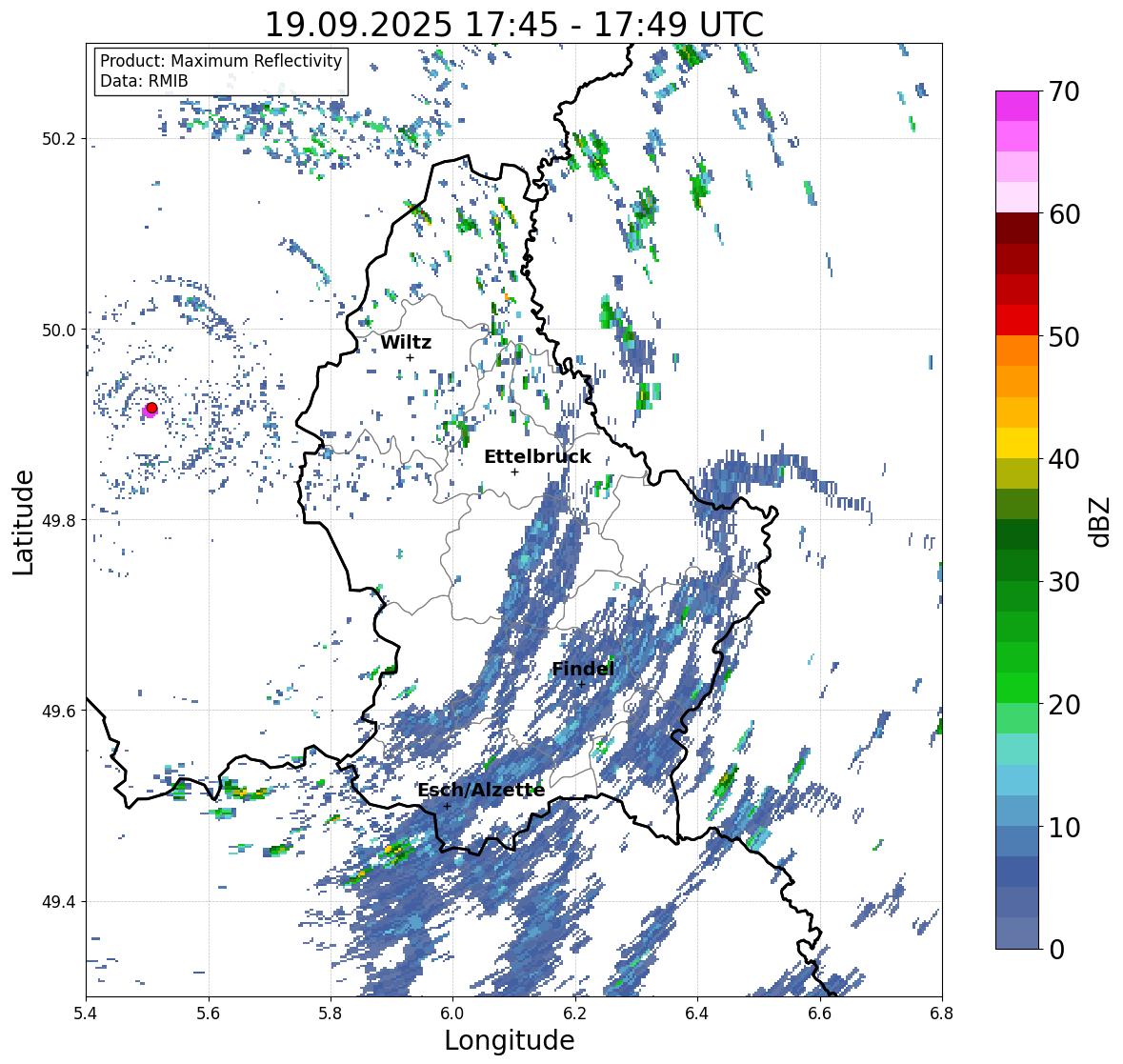The width and height of the screenshot is (1123, 1064).
Task: Click the 5.8 longitude tick label
Action: tap(331, 1014)
